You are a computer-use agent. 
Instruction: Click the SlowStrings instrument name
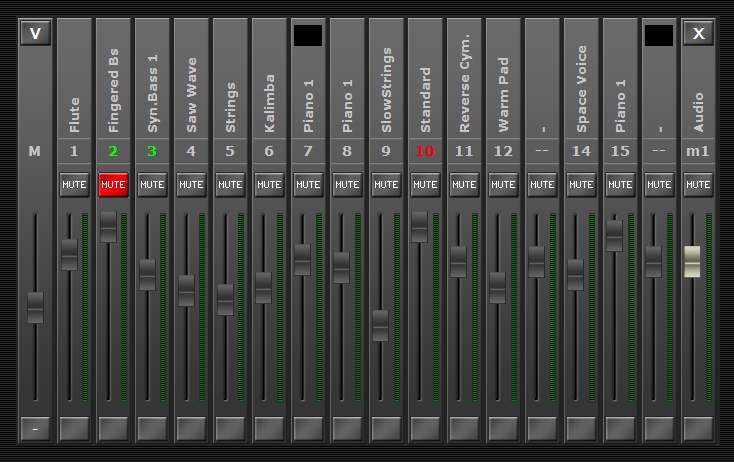[x=386, y=90]
